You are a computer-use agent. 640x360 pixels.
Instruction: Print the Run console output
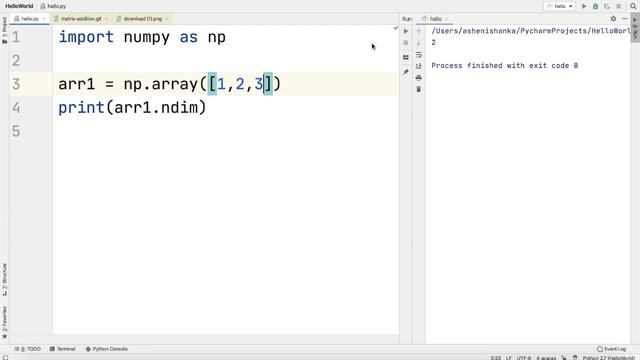(x=419, y=78)
